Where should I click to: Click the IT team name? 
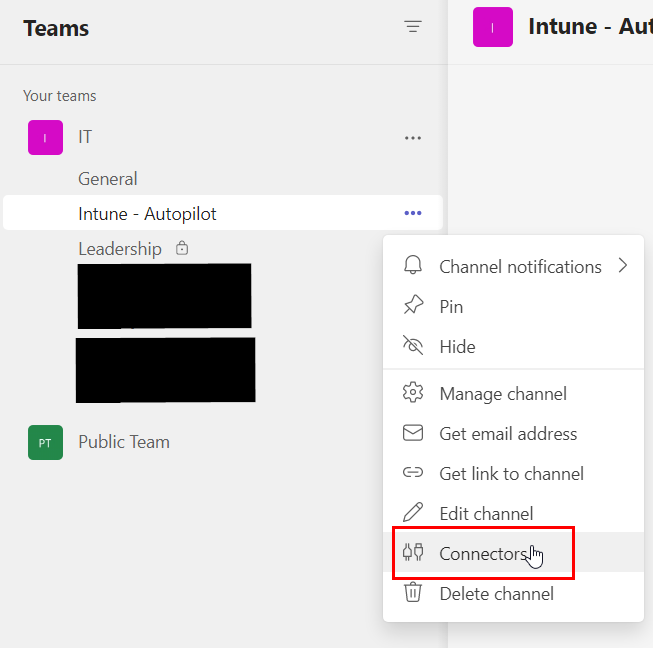[85, 138]
